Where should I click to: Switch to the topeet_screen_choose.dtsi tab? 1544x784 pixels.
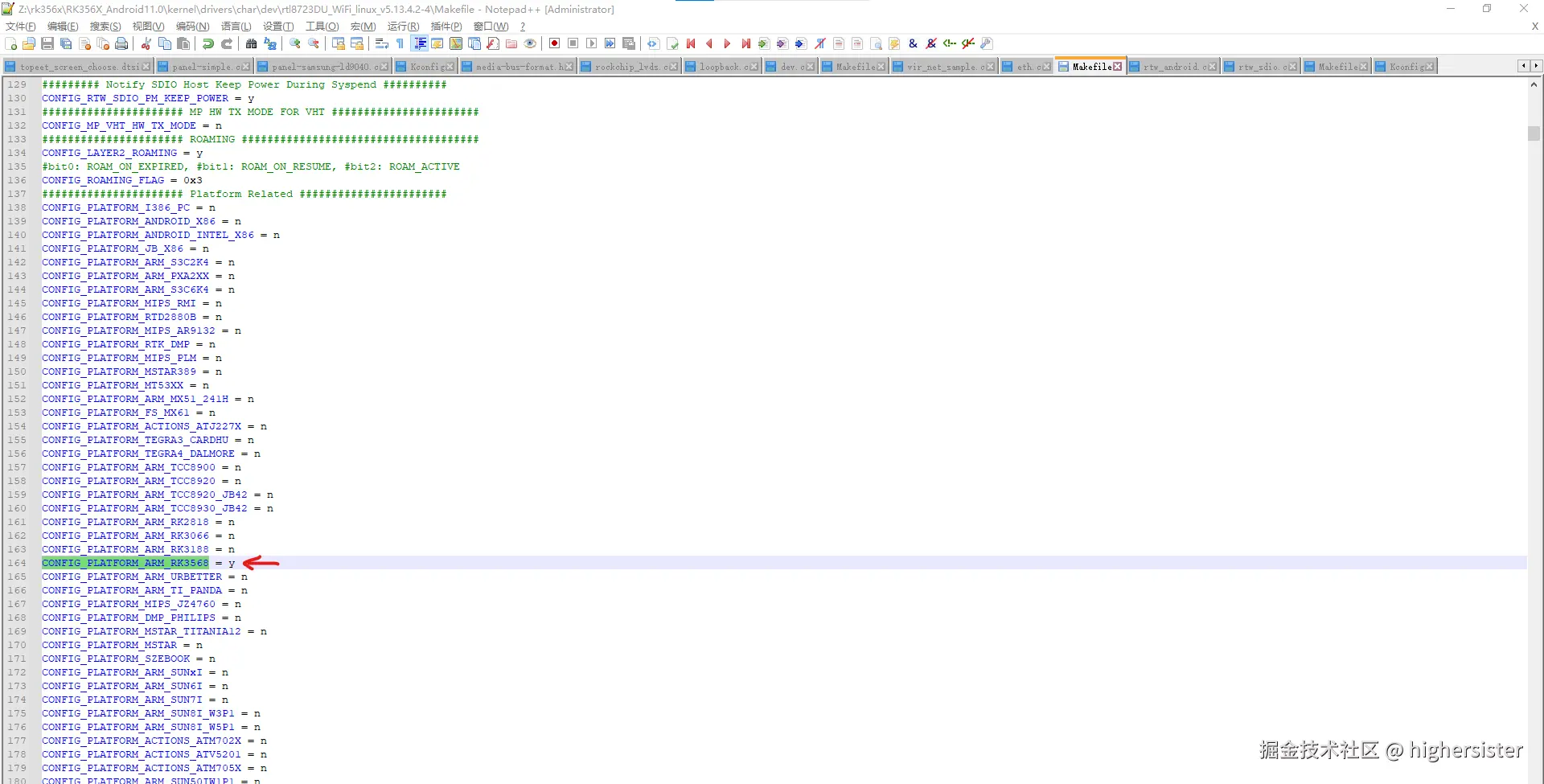(78, 67)
